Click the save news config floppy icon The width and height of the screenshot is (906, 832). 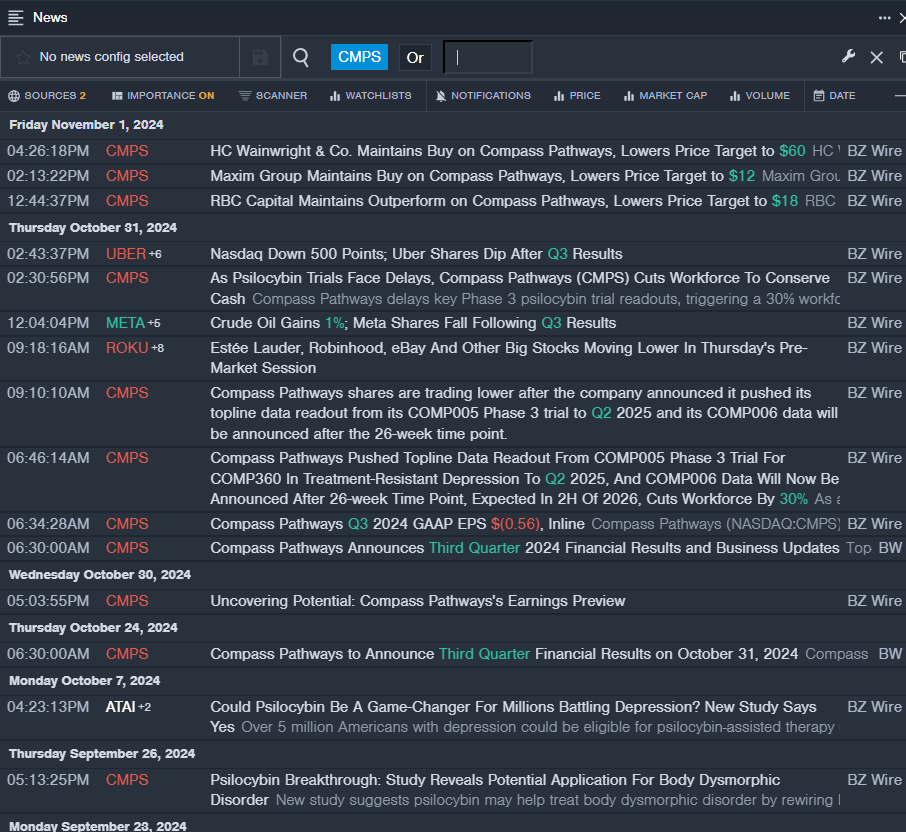(260, 58)
